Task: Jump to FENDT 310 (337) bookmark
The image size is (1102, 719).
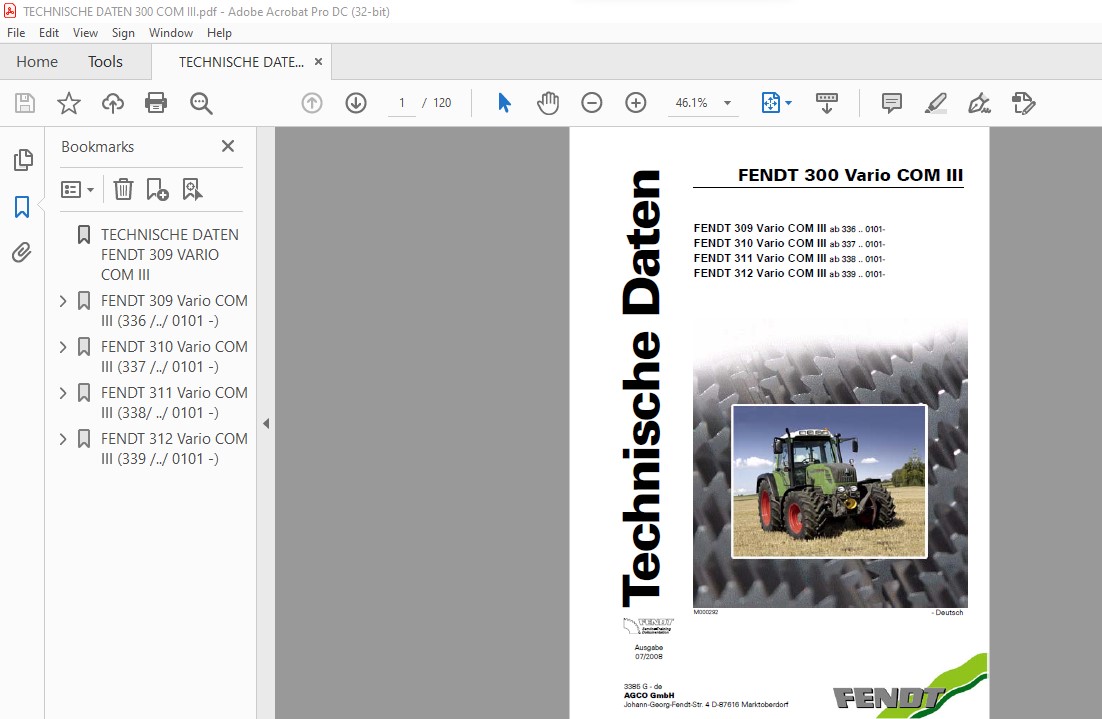Action: [174, 356]
